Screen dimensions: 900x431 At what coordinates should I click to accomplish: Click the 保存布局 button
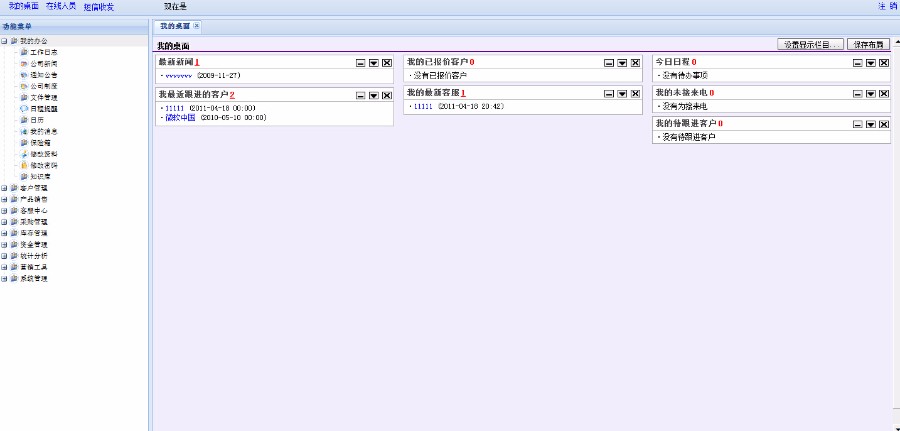[868, 44]
